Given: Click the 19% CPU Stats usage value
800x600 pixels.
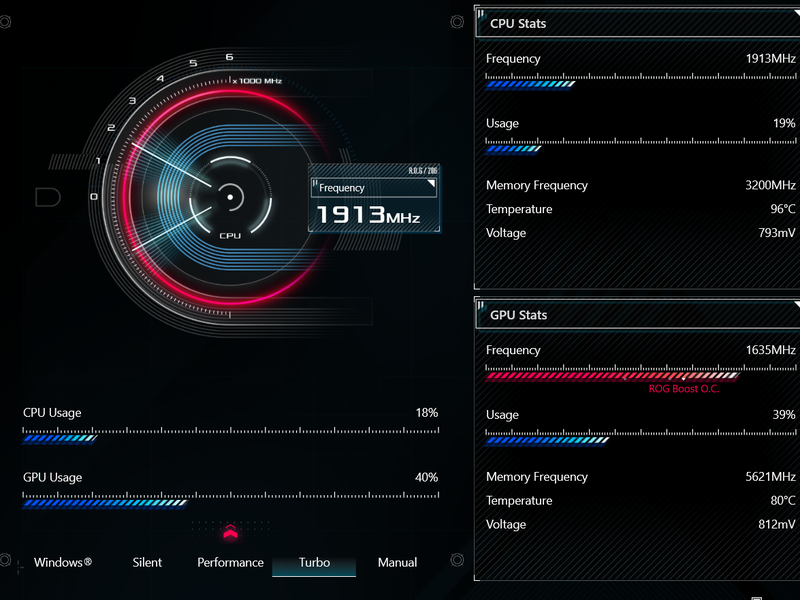Looking at the screenshot, I should [x=784, y=123].
